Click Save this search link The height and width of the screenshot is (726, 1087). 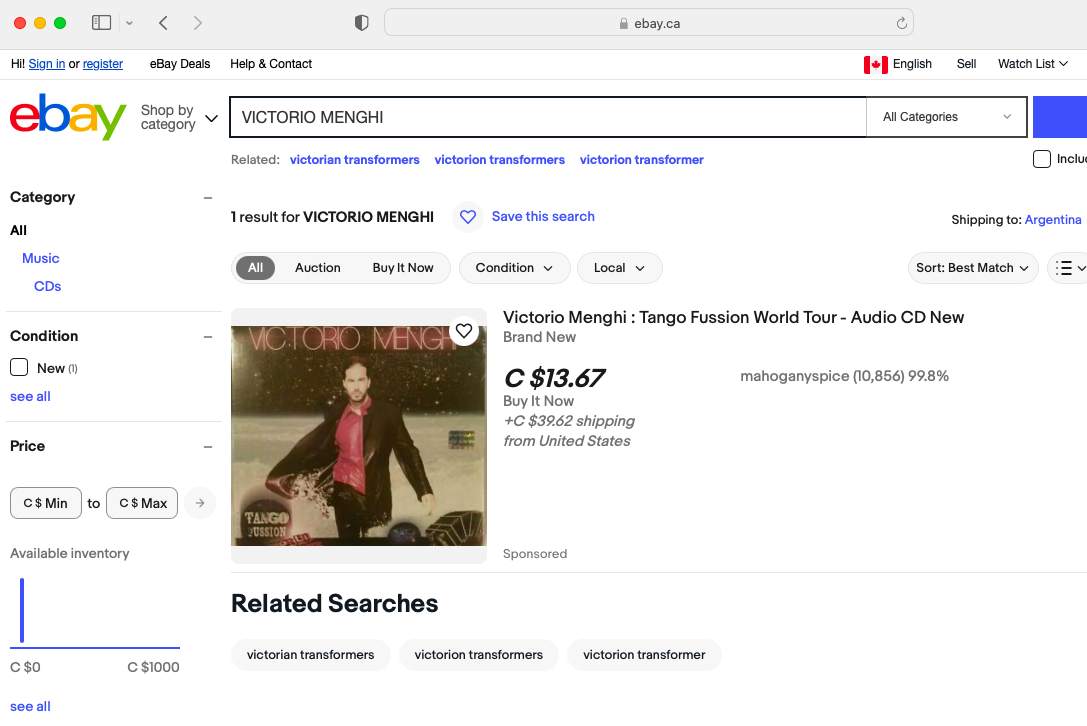pyautogui.click(x=543, y=216)
